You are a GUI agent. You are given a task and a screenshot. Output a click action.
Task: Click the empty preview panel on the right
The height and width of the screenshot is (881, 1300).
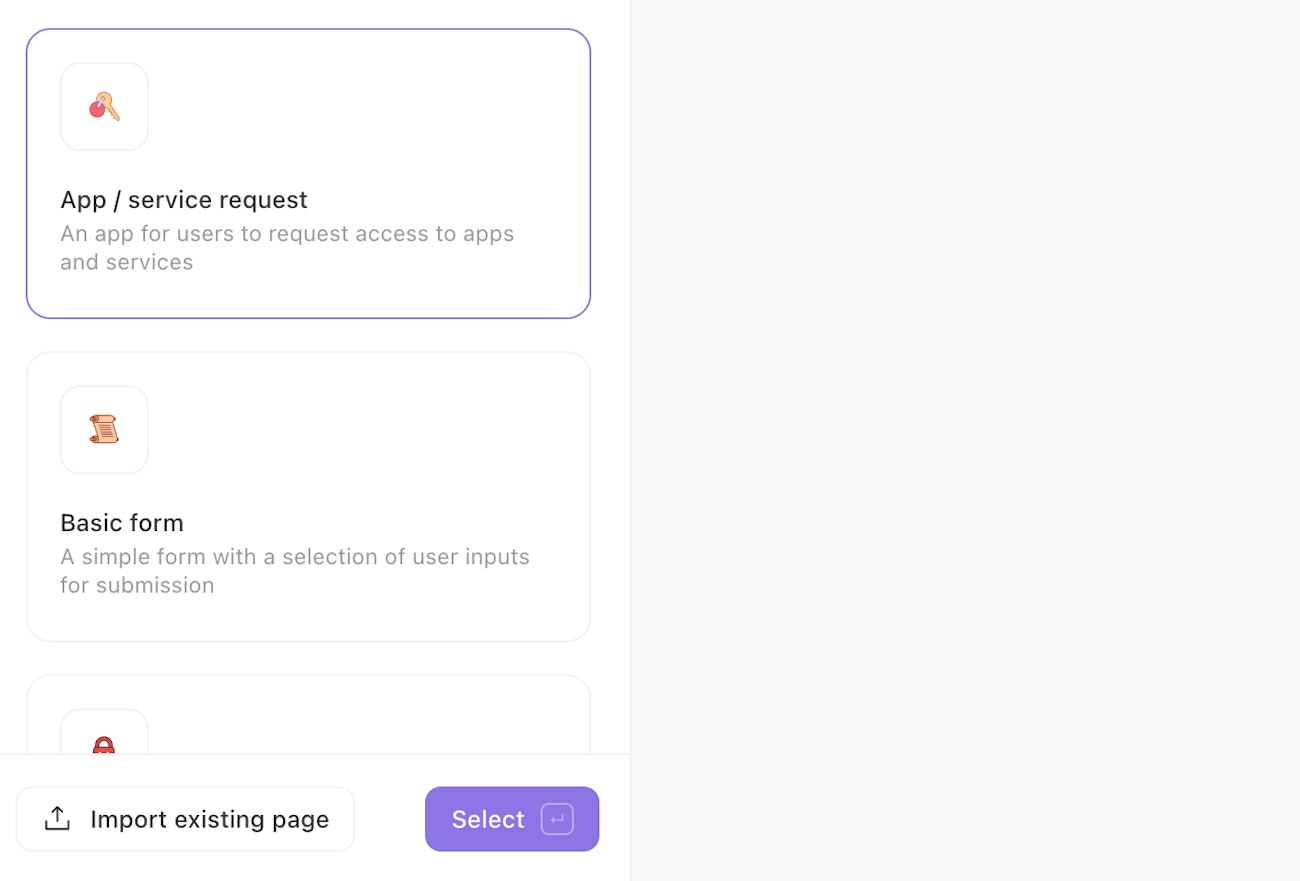[965, 440]
